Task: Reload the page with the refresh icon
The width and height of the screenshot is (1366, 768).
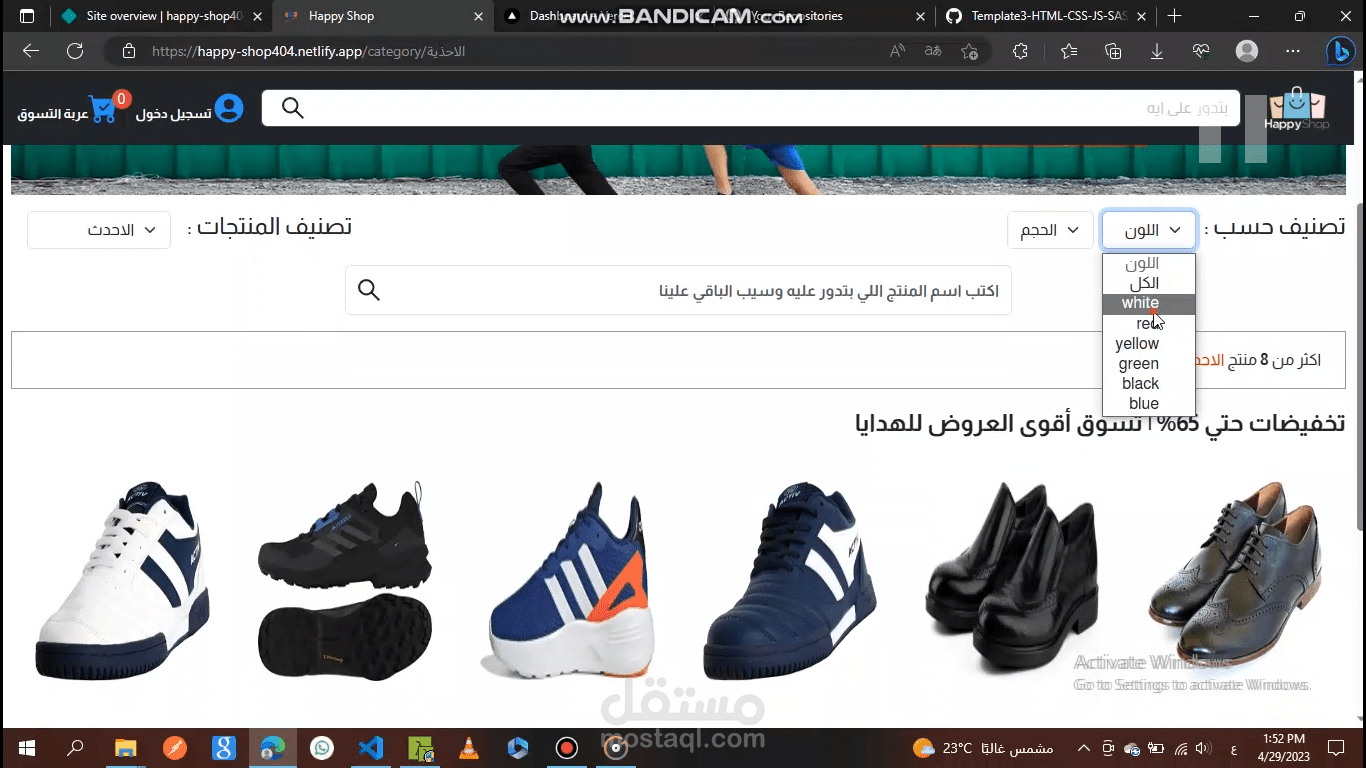Action: (75, 51)
